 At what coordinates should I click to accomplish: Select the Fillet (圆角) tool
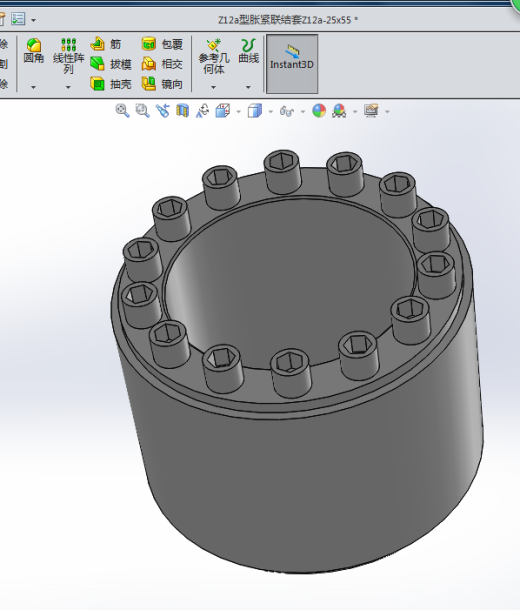(34, 52)
